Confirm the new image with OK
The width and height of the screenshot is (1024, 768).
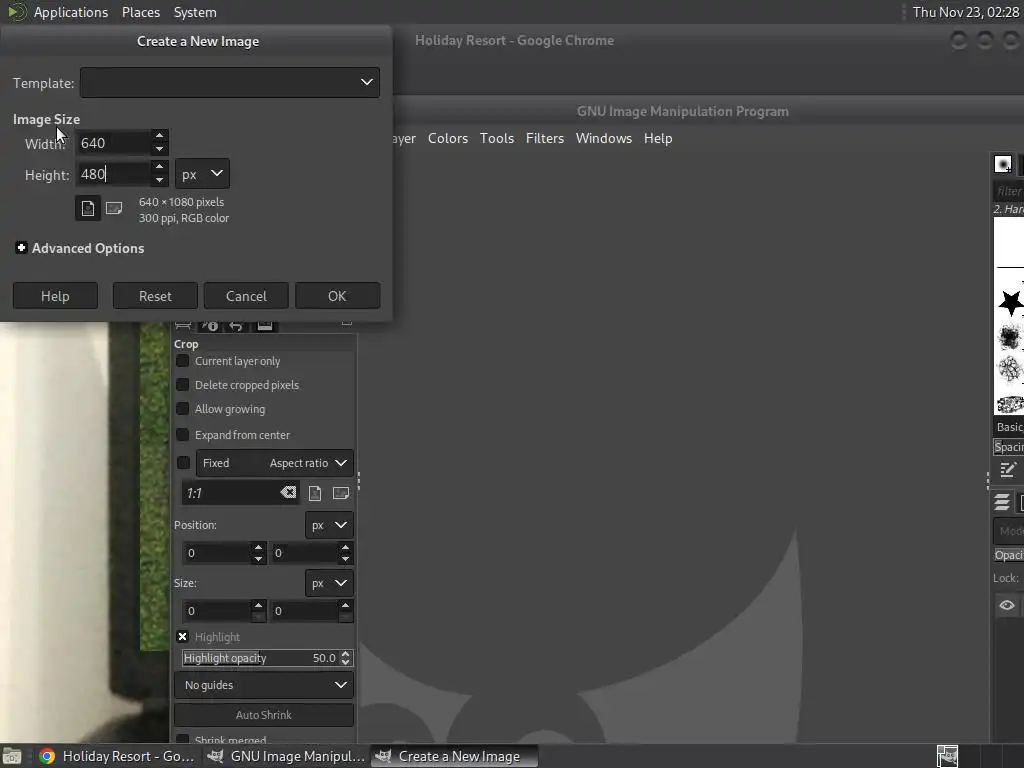tap(337, 296)
